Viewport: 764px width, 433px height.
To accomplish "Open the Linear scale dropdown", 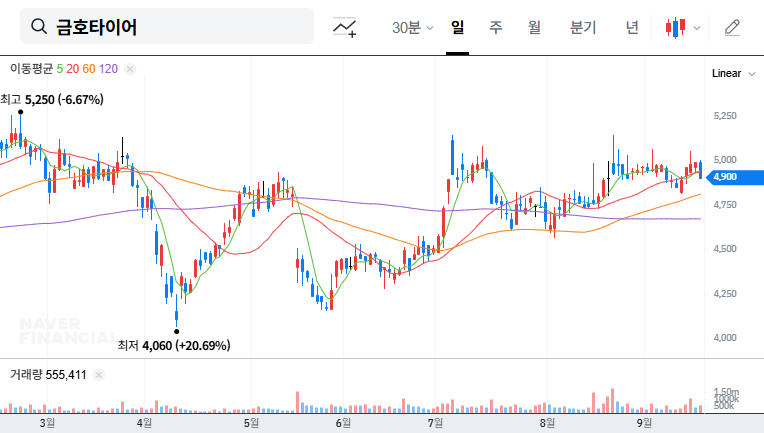I will tap(733, 74).
